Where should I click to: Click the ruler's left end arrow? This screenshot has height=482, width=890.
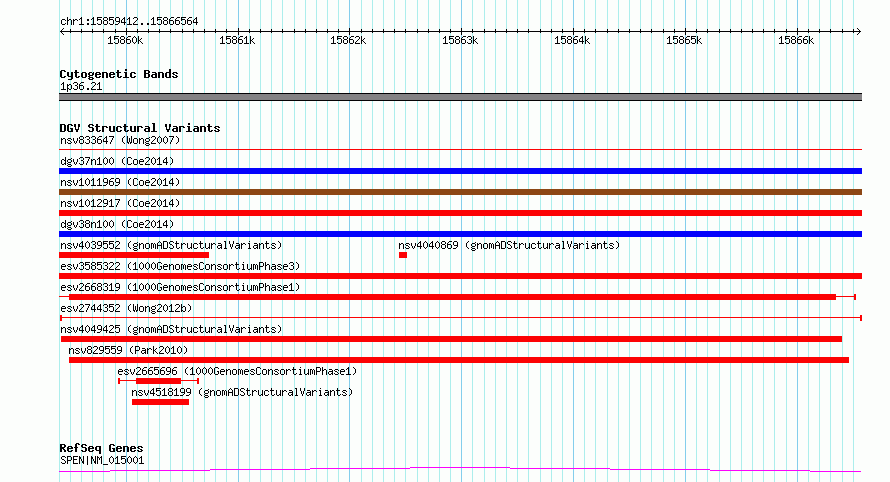62,31
